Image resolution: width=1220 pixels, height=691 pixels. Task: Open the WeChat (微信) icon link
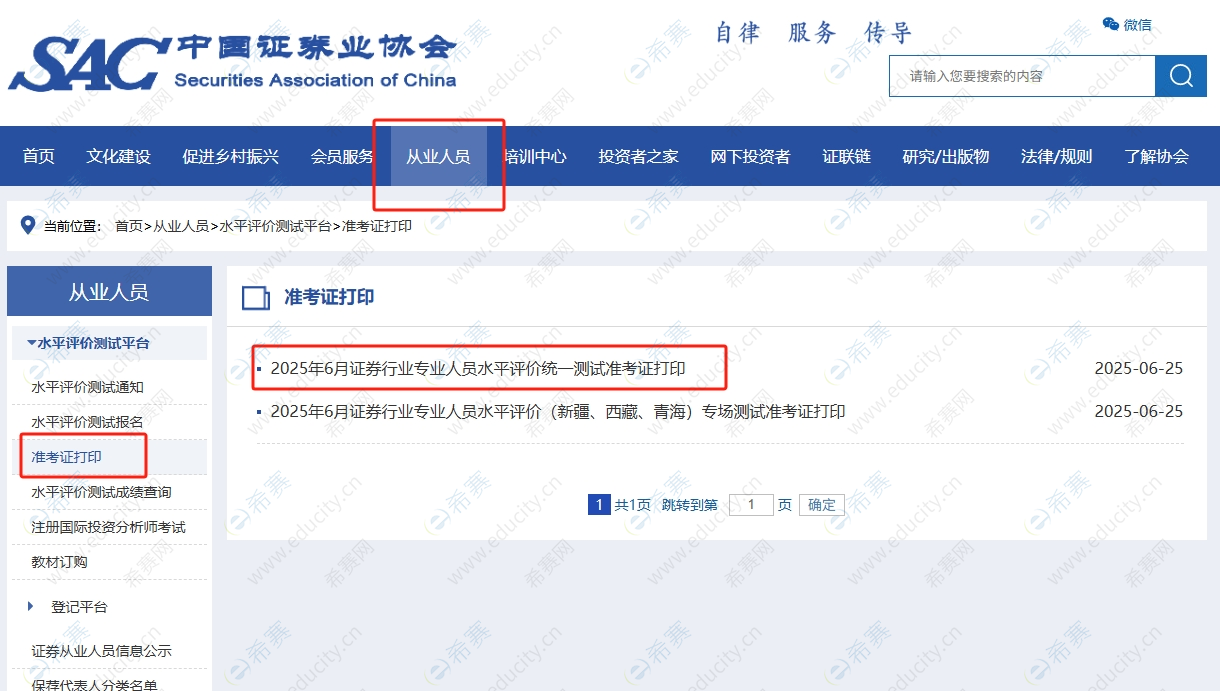[1127, 24]
